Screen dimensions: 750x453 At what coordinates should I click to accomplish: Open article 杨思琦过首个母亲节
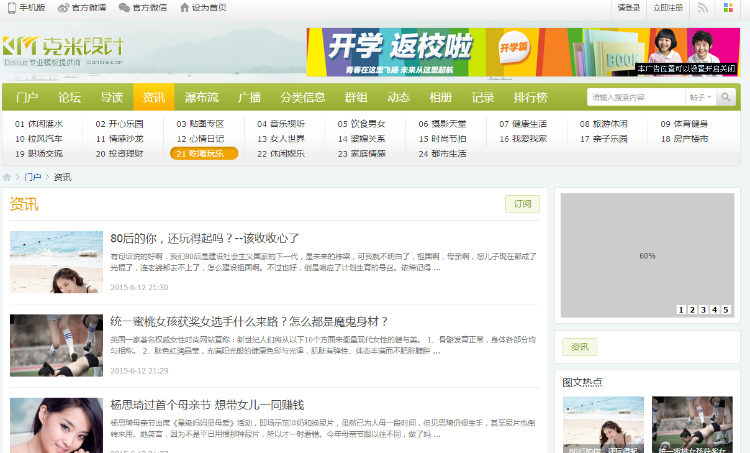point(207,405)
